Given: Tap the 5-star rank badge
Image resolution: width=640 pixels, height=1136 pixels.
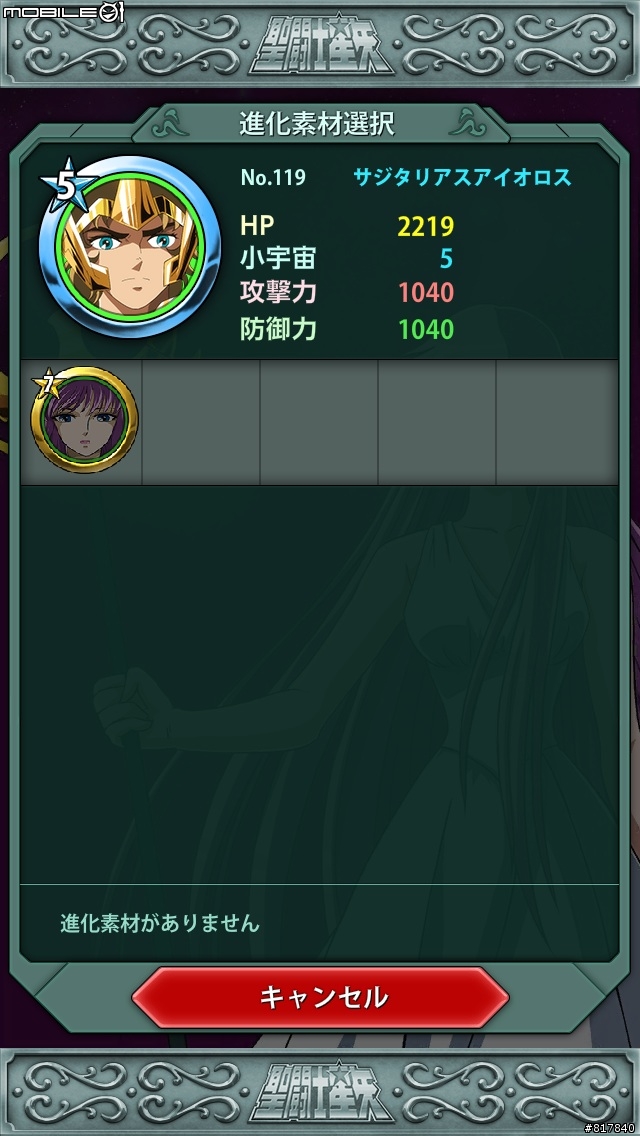Looking at the screenshot, I should pyautogui.click(x=67, y=185).
